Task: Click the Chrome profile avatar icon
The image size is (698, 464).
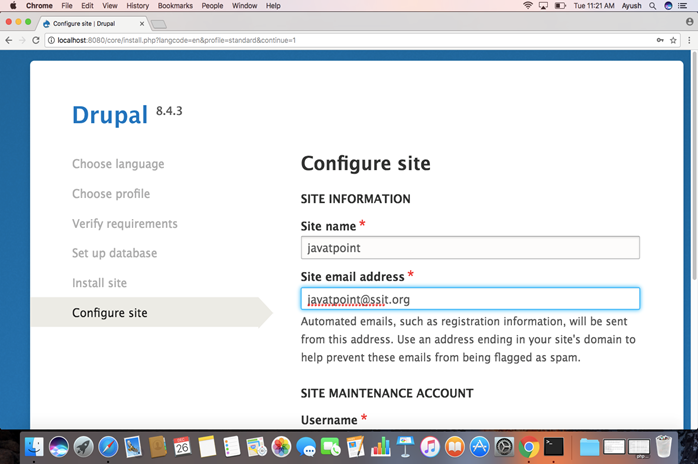Action: 690,21
